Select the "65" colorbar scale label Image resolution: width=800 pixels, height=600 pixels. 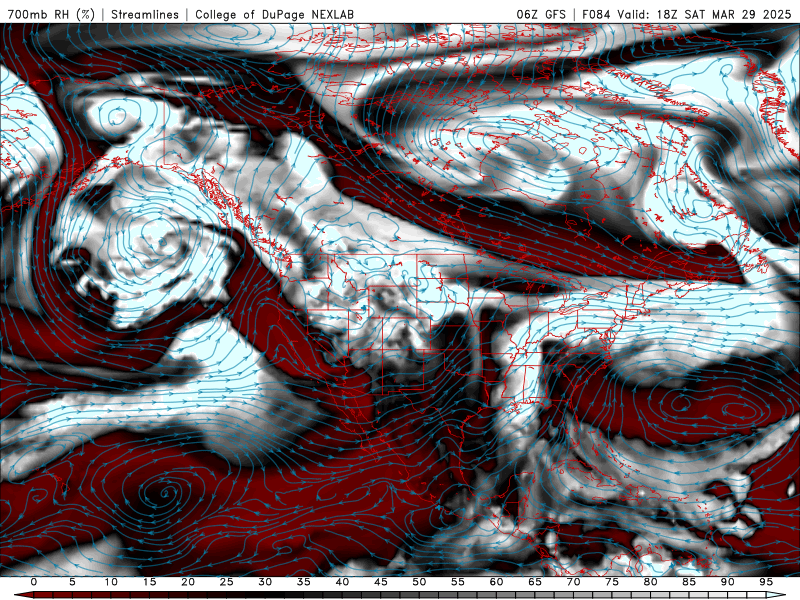[x=535, y=582]
